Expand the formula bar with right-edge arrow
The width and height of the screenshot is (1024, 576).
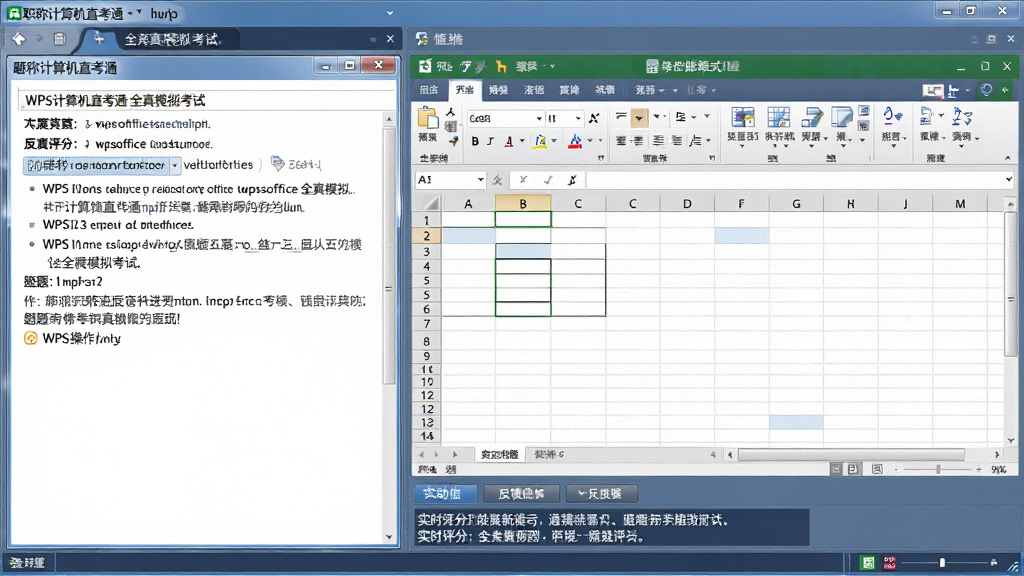[x=1008, y=180]
